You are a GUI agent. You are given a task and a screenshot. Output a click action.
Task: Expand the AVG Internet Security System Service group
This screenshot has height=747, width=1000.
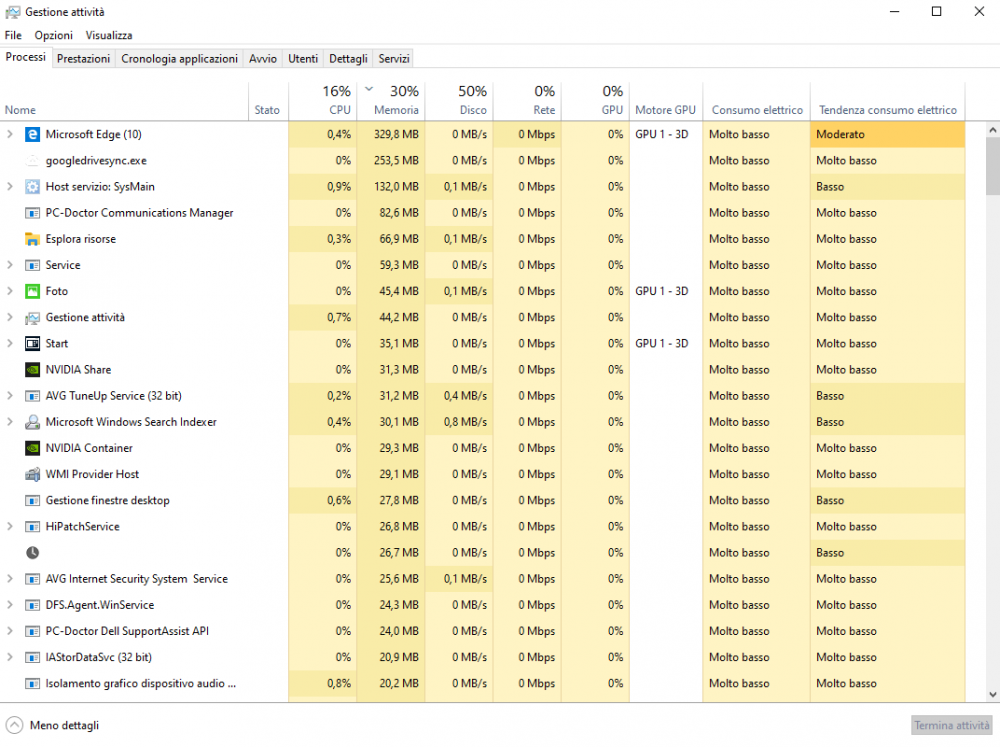click(x=10, y=579)
